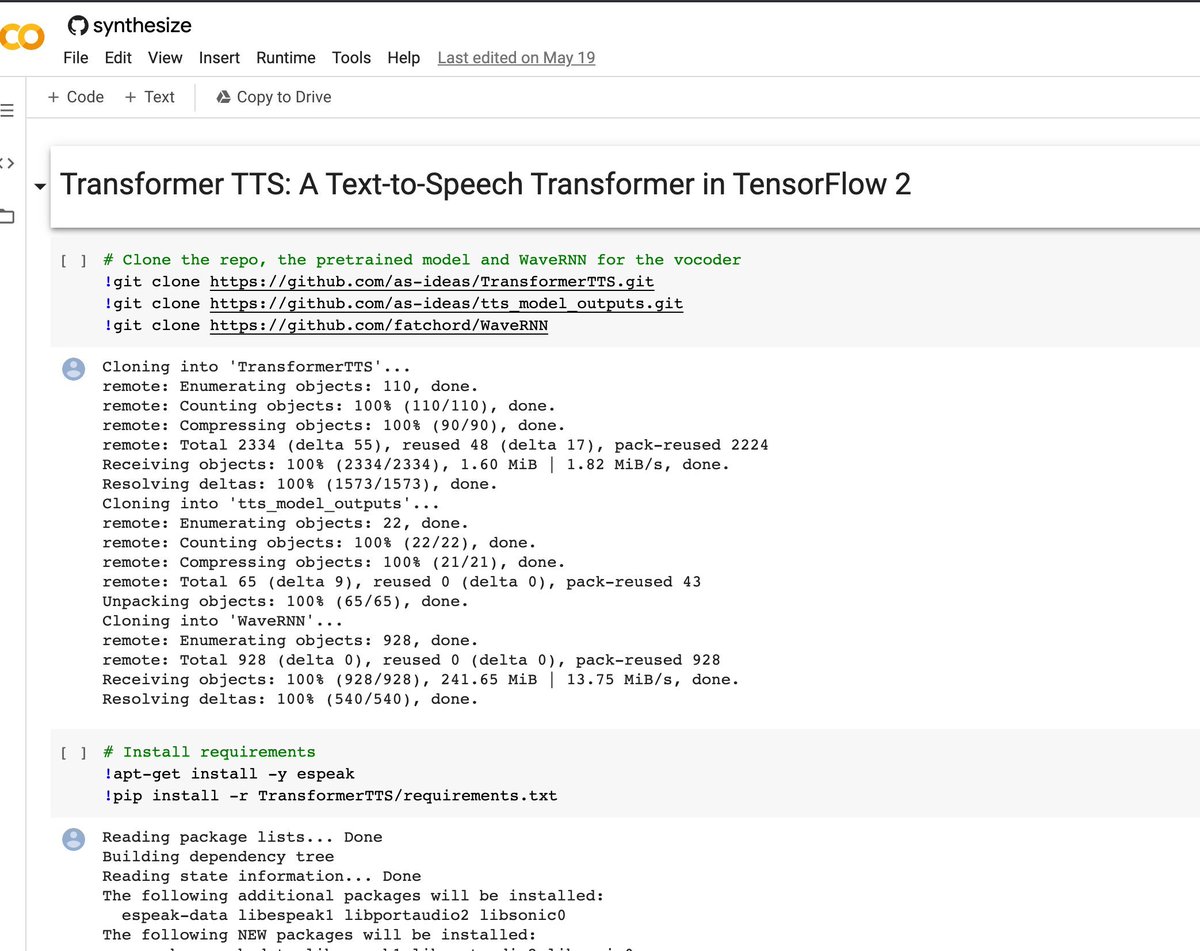This screenshot has width=1200, height=951.
Task: Open the Files folder sidebar icon
Action: [x=7, y=216]
